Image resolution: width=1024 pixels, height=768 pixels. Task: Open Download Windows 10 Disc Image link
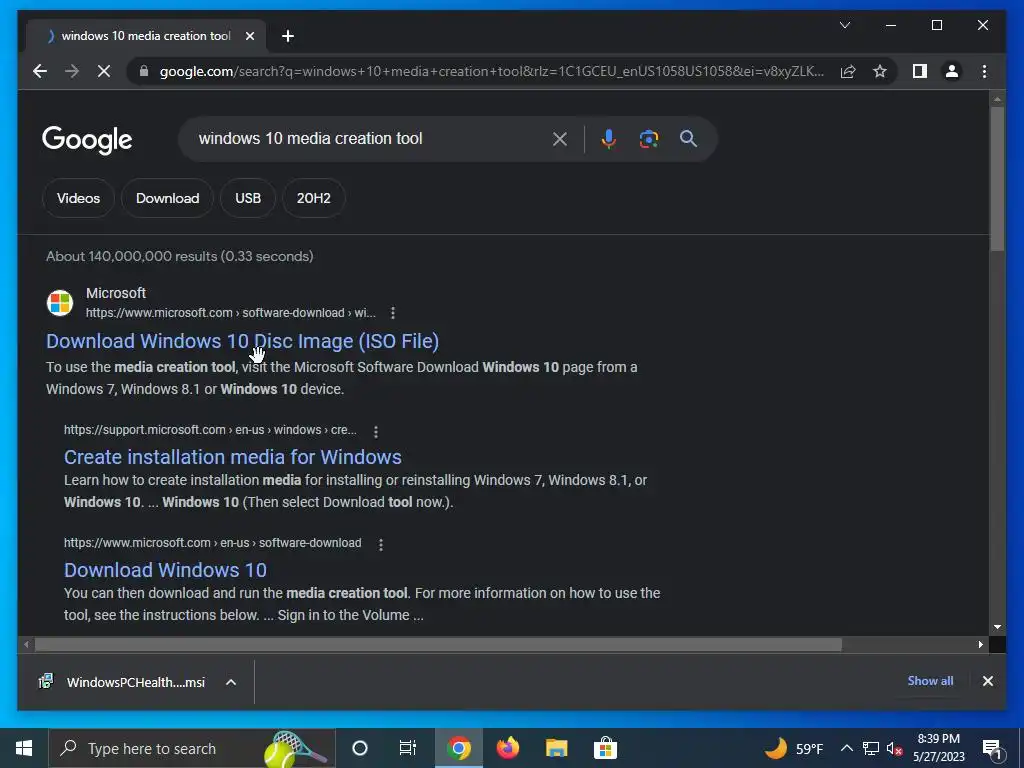point(242,341)
